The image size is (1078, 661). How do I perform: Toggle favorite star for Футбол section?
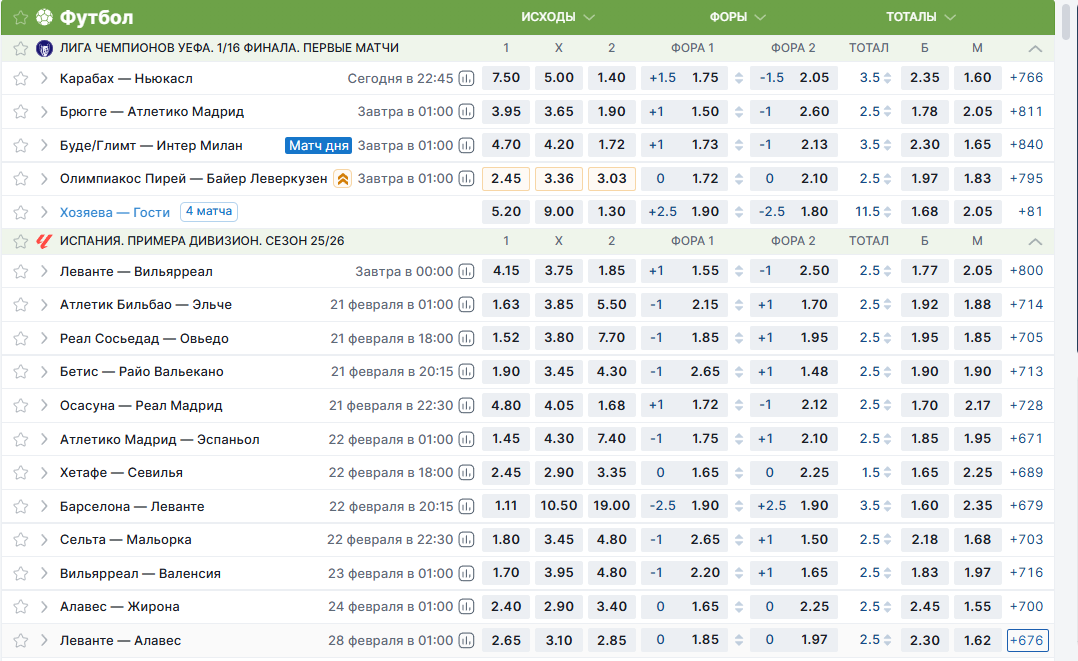click(x=20, y=17)
